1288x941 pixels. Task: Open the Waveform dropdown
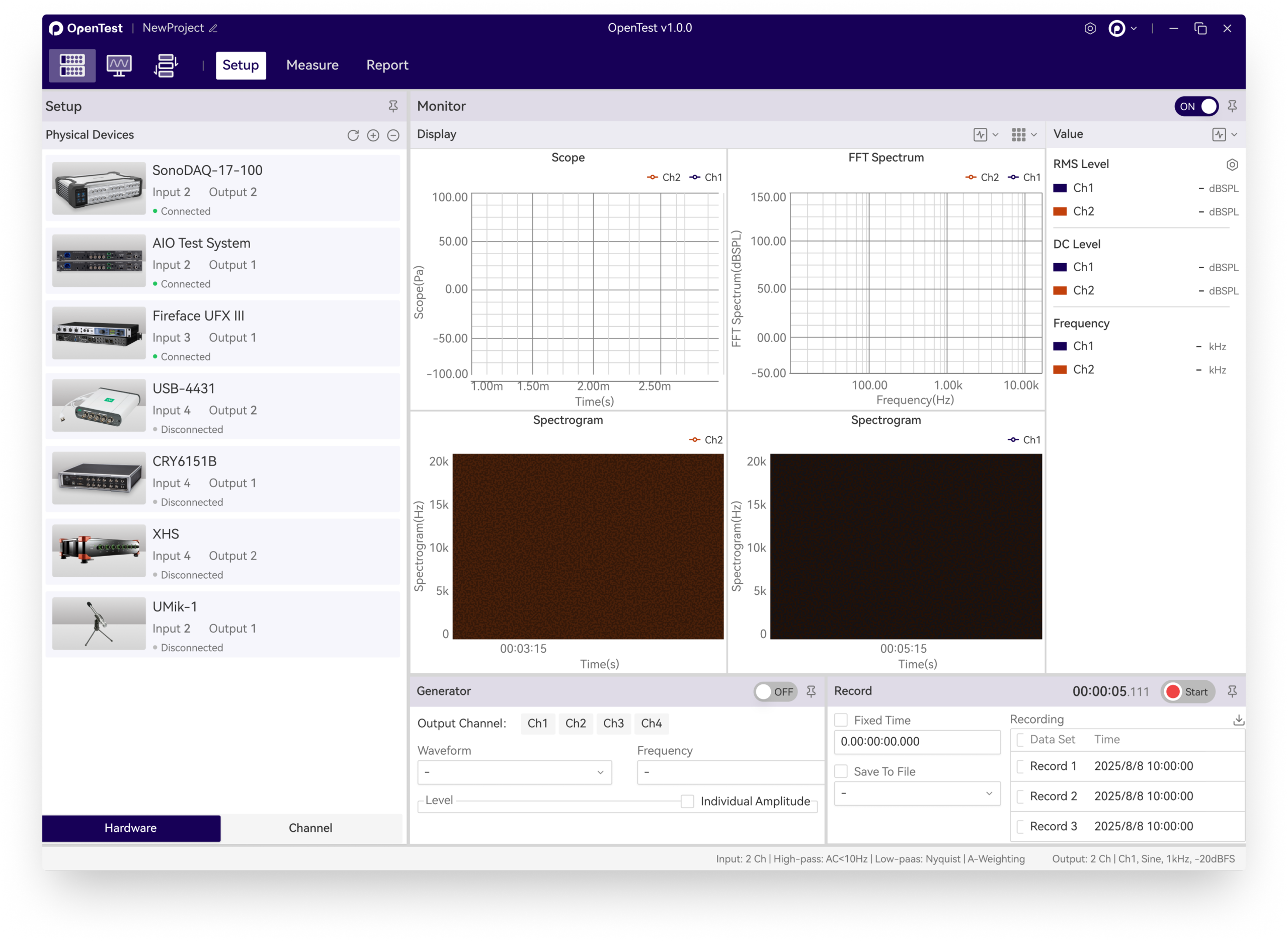pos(514,772)
